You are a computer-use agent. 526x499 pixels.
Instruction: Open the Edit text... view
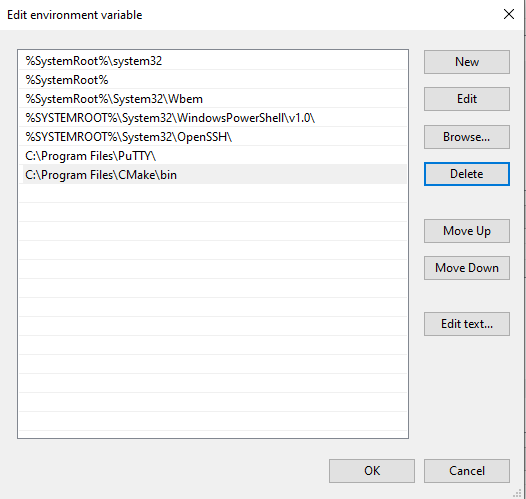click(467, 324)
